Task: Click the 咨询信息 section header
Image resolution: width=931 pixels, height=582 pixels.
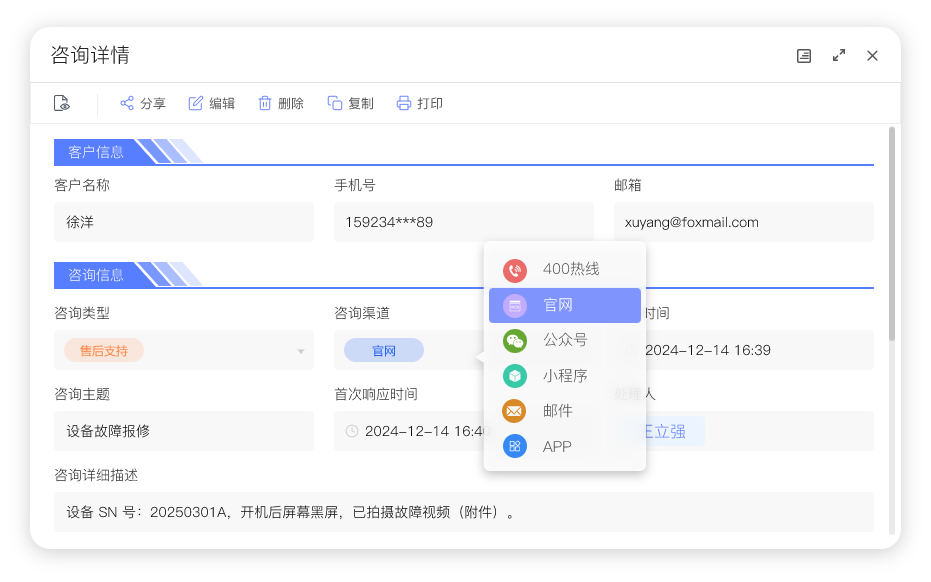Action: pos(96,275)
